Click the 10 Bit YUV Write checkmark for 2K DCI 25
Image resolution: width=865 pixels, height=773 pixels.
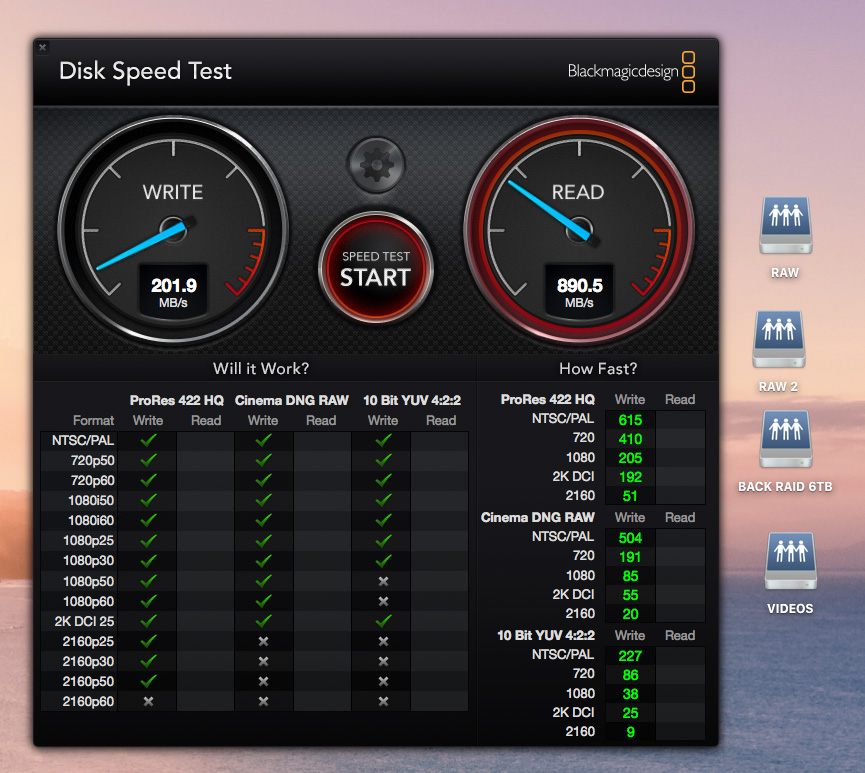click(383, 621)
